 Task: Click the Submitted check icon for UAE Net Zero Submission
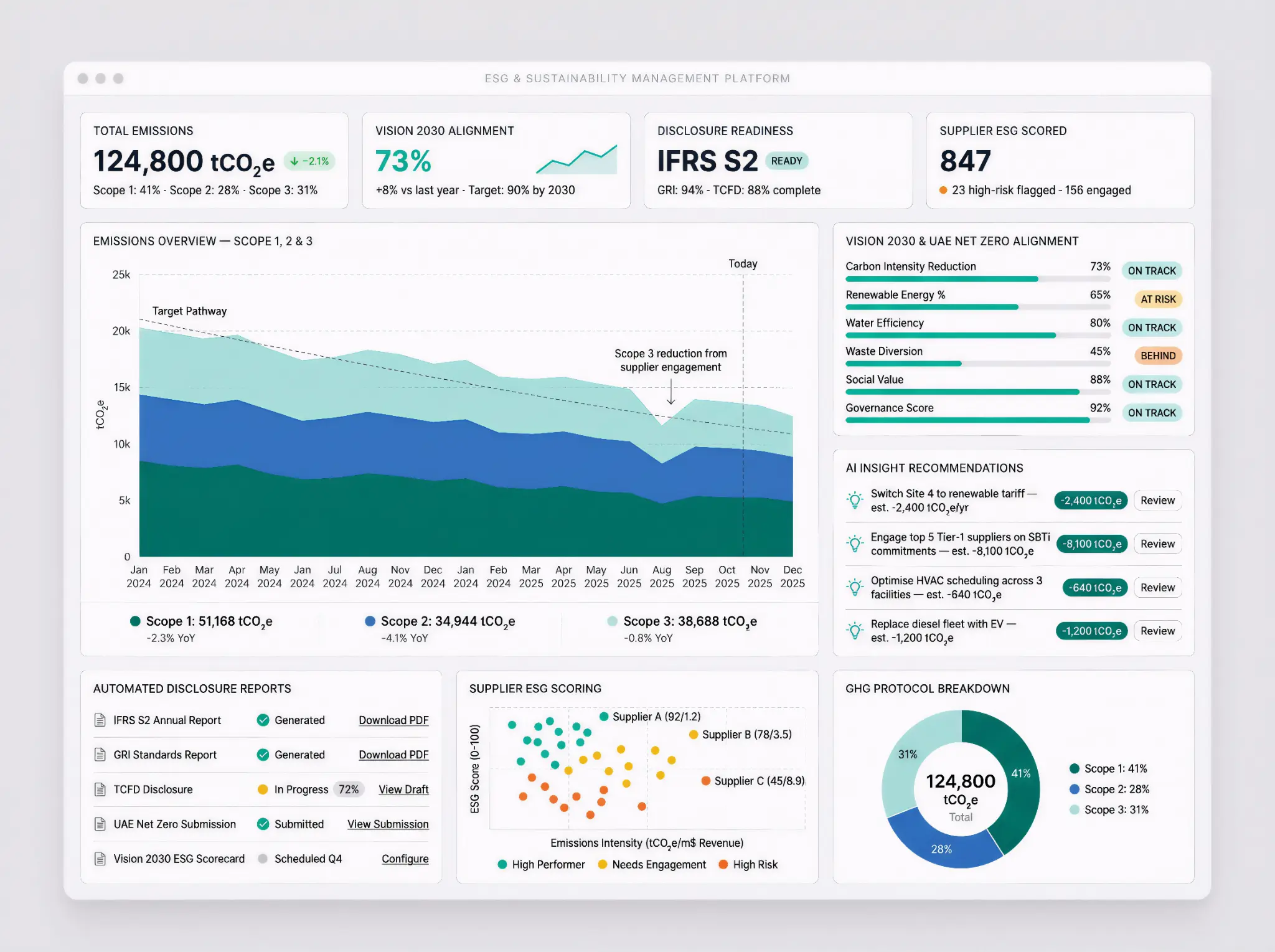click(262, 824)
